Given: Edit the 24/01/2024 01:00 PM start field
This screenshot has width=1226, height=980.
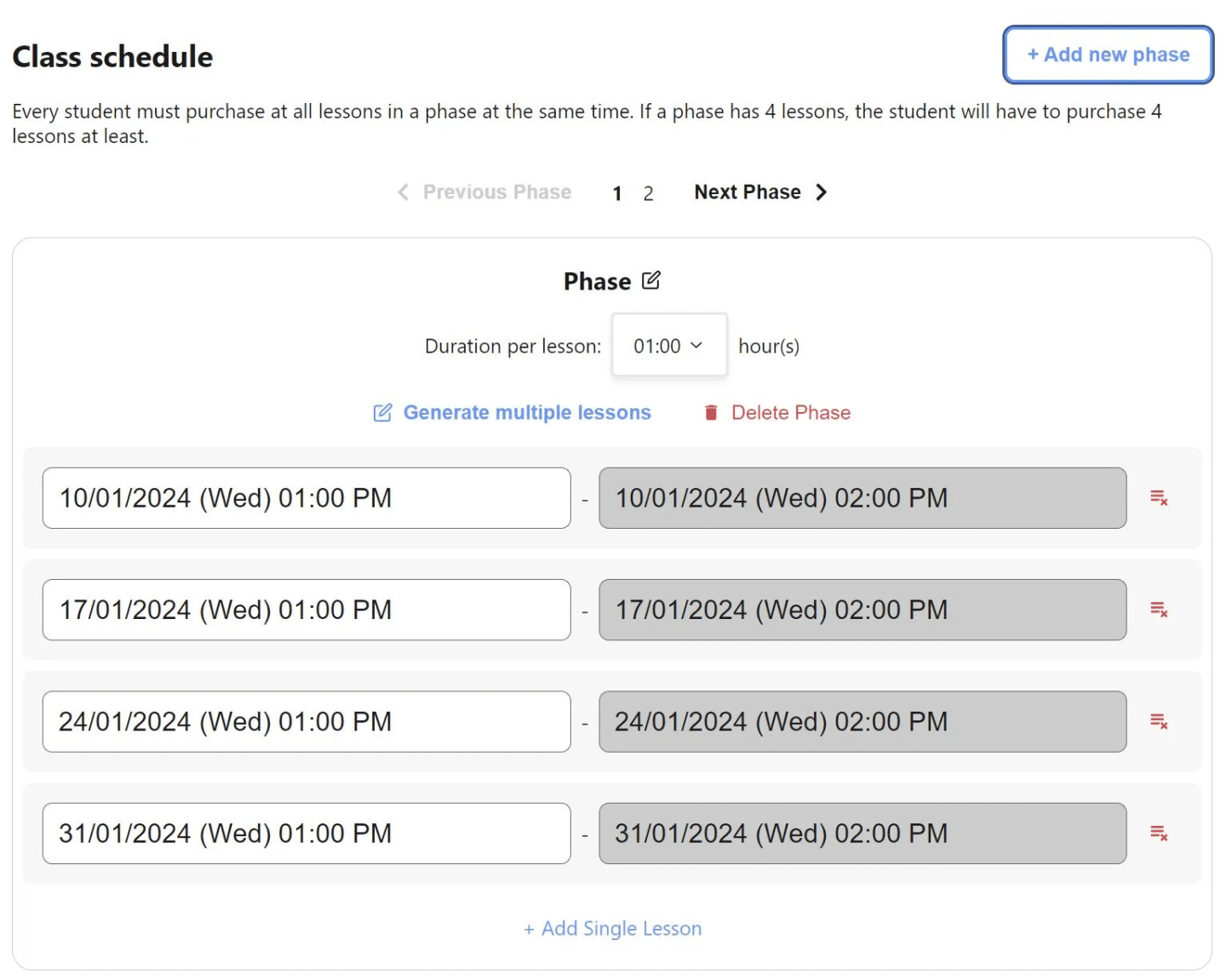Looking at the screenshot, I should tap(306, 721).
